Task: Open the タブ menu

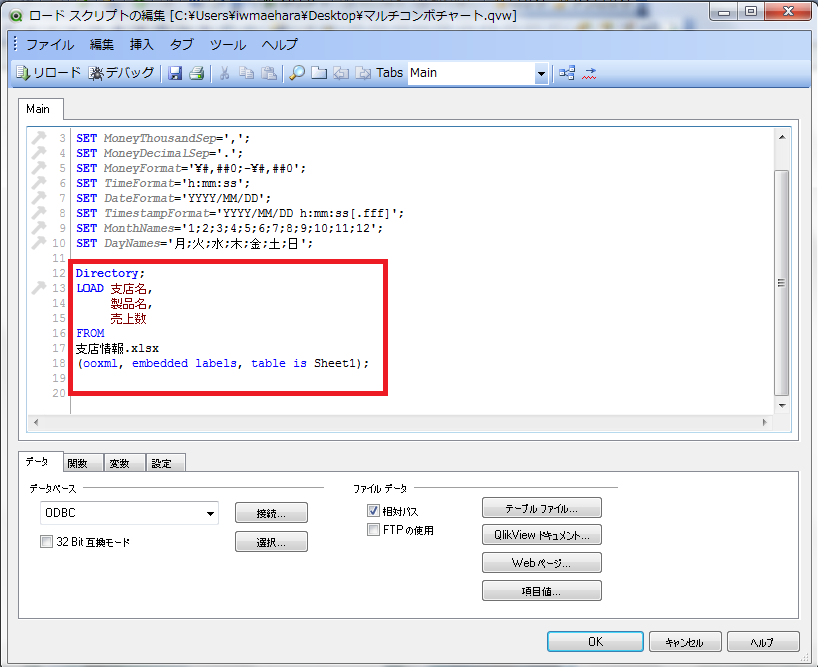Action: 182,45
